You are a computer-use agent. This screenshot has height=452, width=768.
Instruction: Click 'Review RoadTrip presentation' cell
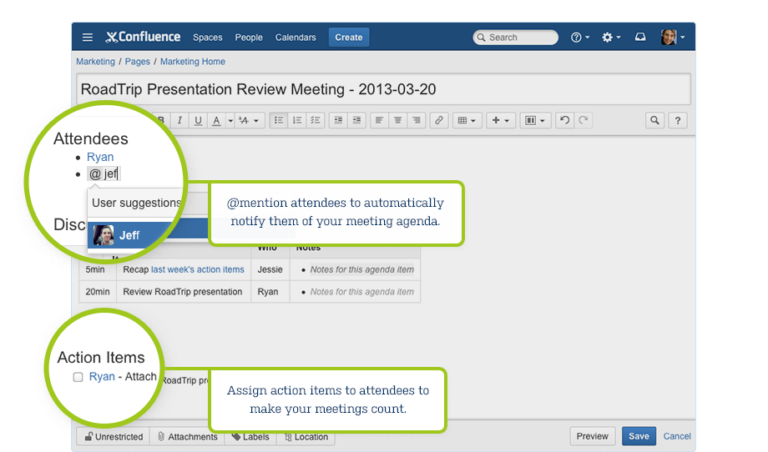(183, 292)
